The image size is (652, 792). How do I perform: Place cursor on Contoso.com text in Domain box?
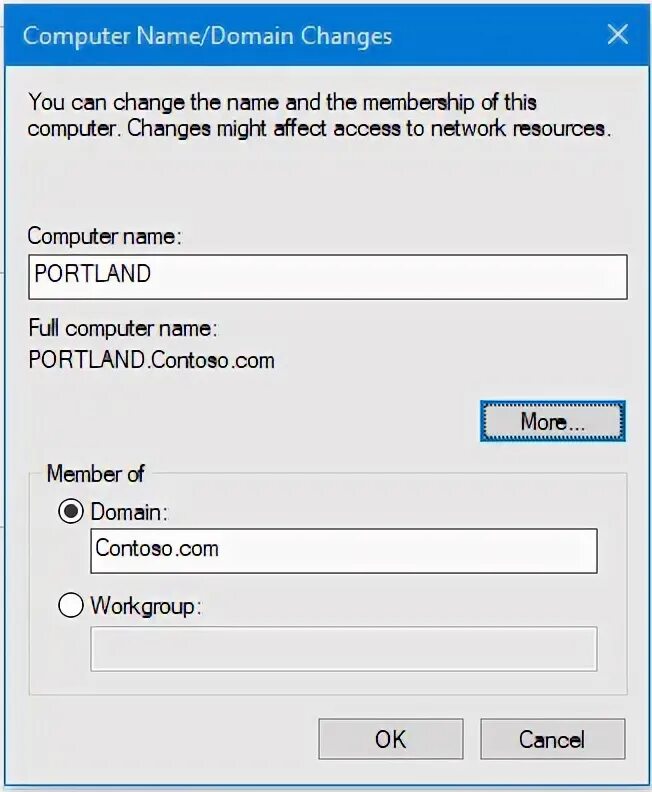[x=157, y=548]
